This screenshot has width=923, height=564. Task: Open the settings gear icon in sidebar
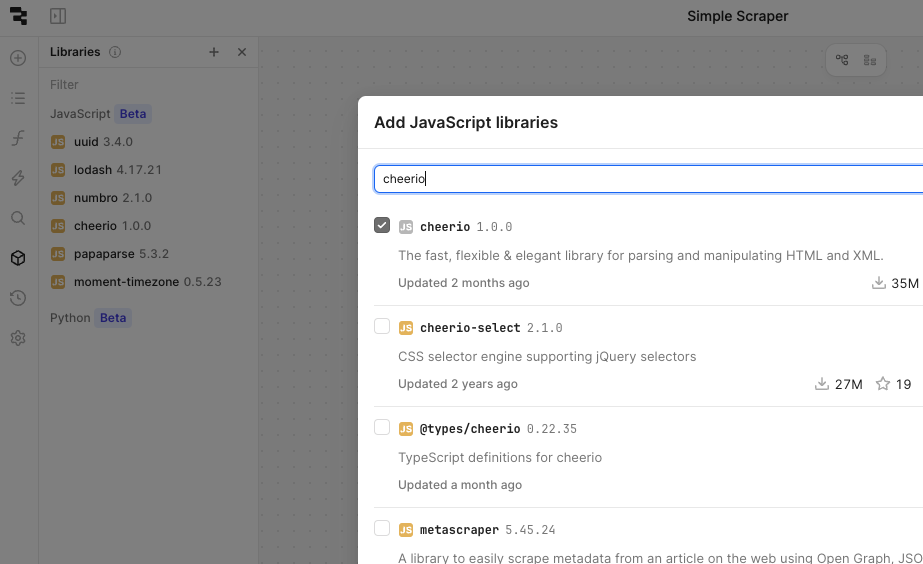click(x=18, y=338)
